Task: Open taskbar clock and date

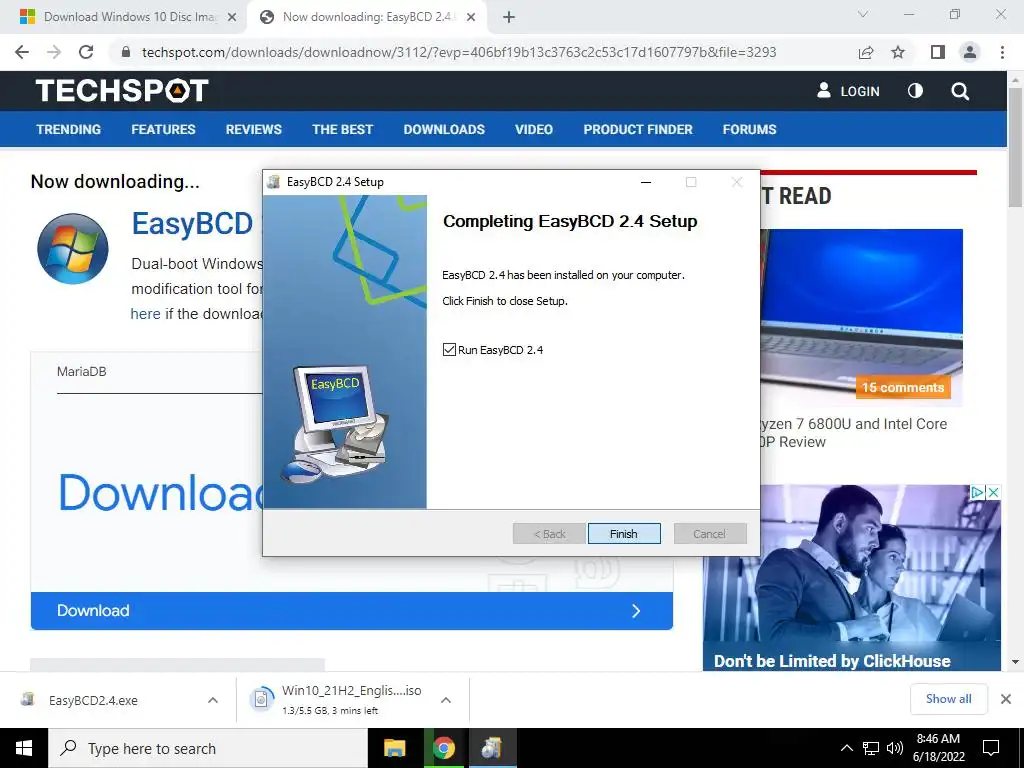Action: 939,748
